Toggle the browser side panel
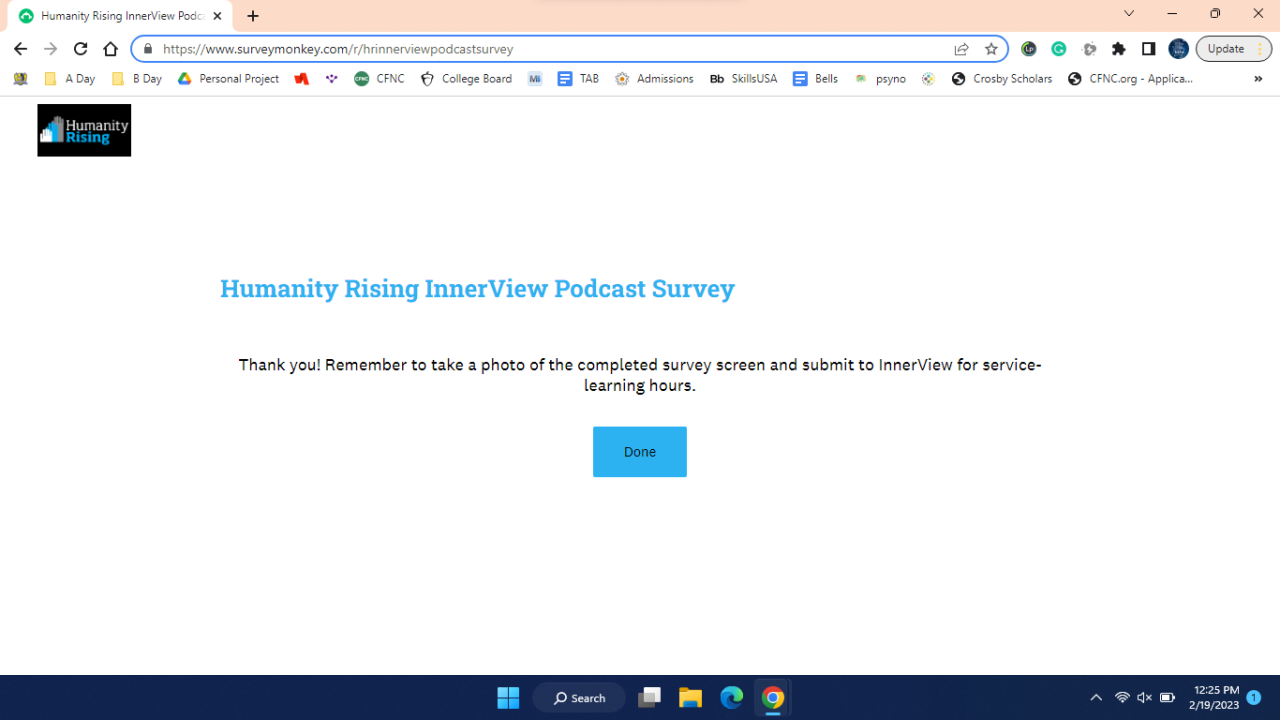 (1148, 49)
